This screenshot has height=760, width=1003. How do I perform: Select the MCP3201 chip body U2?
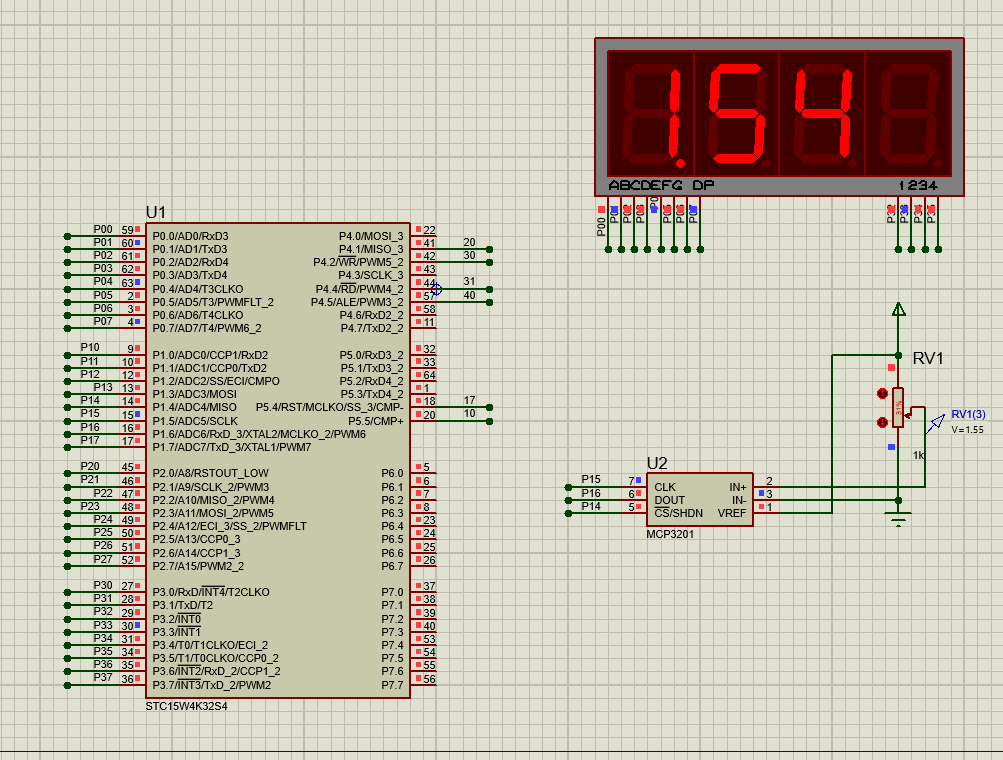(699, 499)
